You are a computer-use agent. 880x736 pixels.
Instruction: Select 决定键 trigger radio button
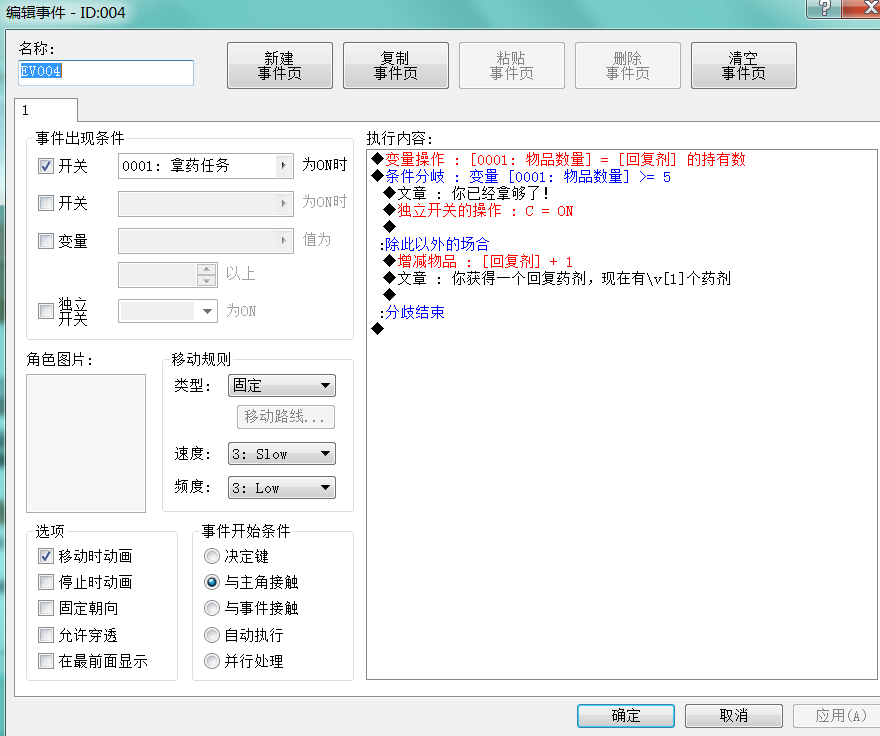tap(212, 556)
